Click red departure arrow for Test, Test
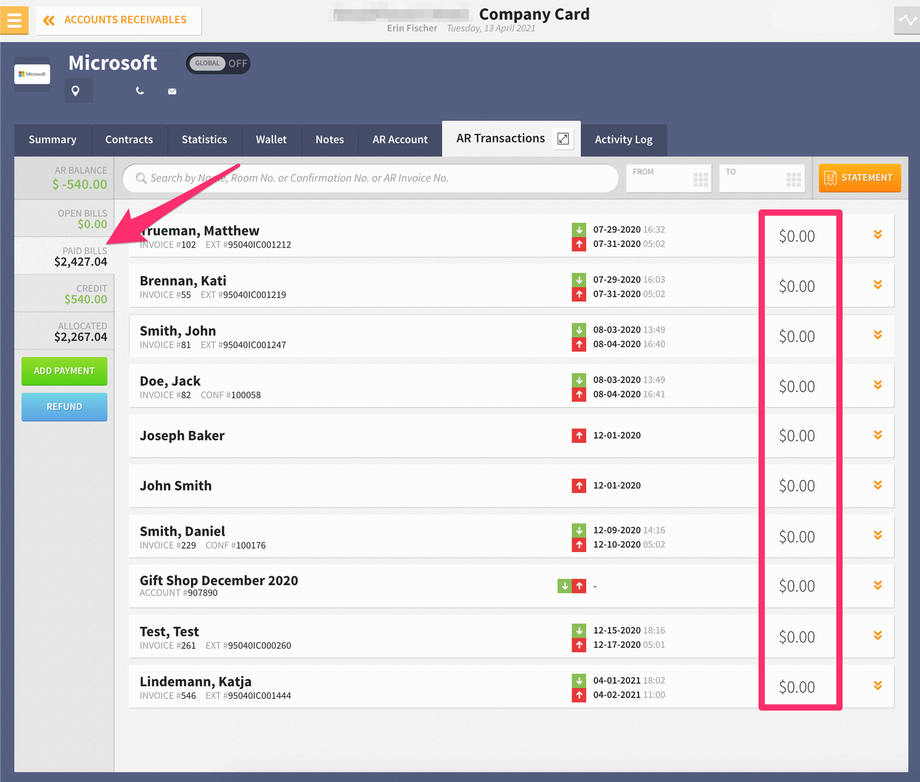920x782 pixels. pos(579,645)
